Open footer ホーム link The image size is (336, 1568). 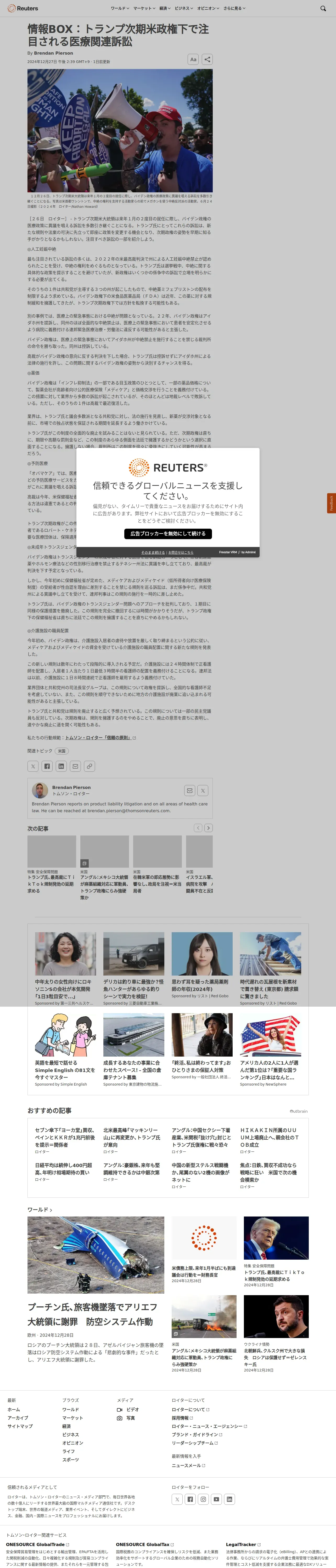[13, 1410]
